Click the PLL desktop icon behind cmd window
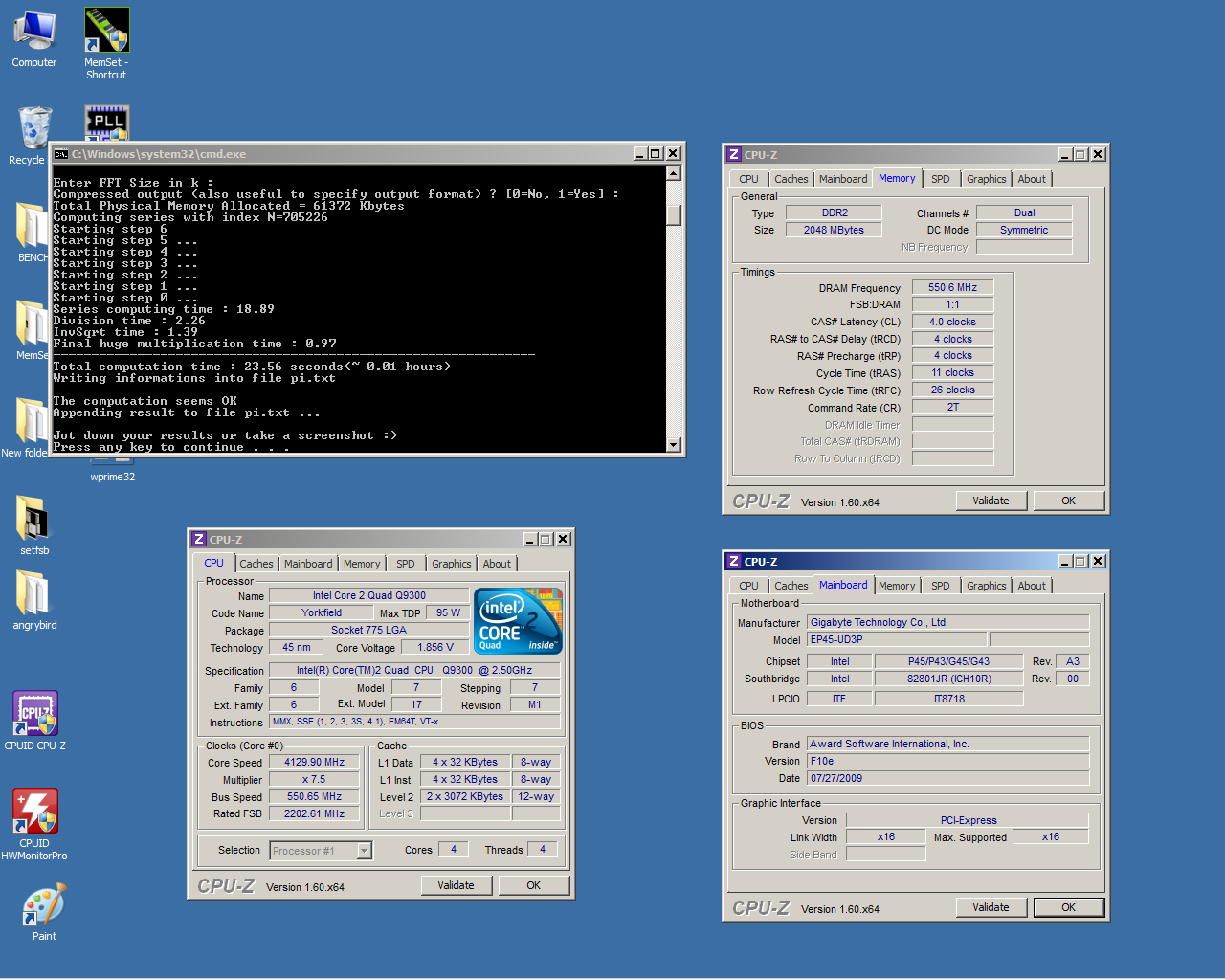This screenshot has height=980, width=1225. tap(106, 122)
